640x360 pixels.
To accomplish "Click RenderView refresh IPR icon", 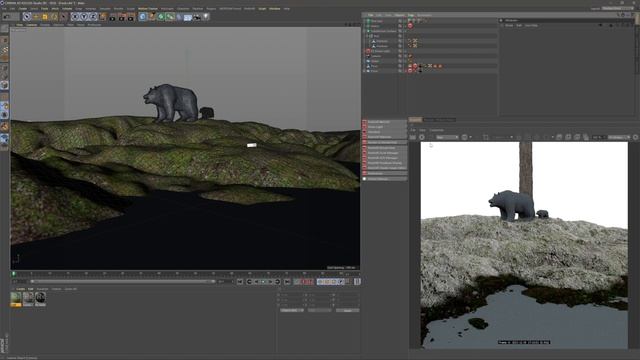I will tap(422, 137).
